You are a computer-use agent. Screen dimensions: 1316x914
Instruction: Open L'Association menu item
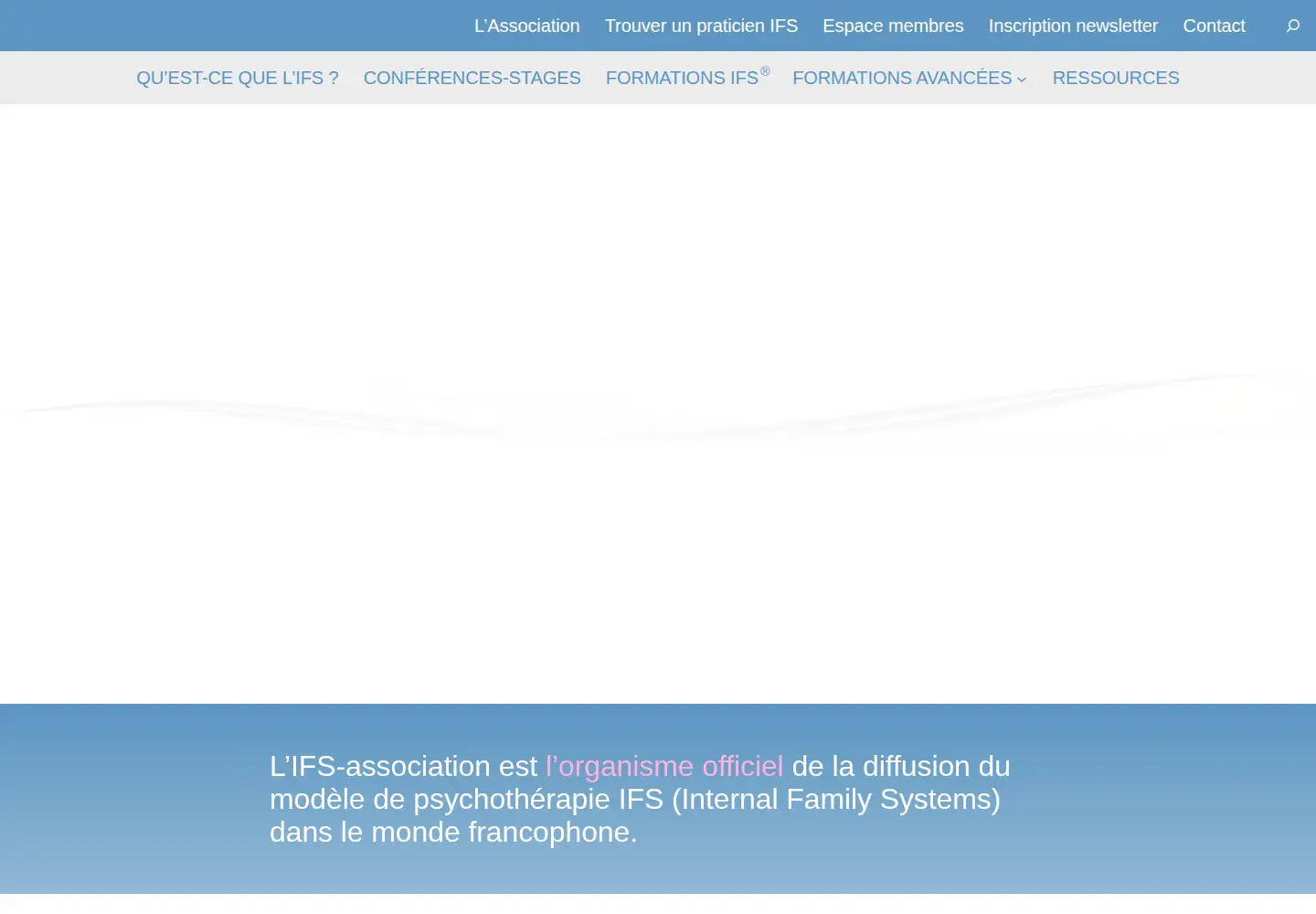(526, 26)
